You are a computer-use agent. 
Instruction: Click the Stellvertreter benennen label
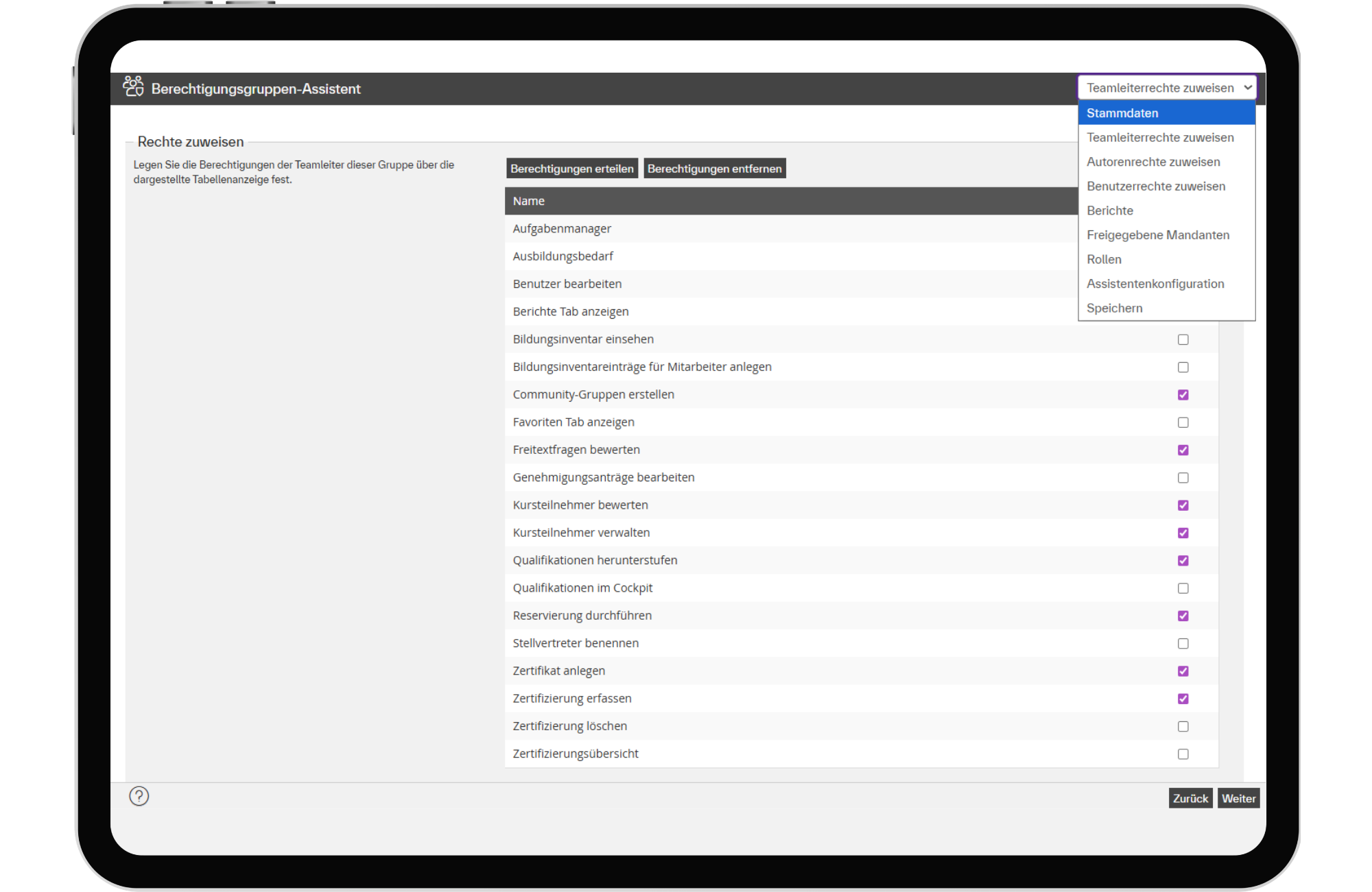pos(576,643)
